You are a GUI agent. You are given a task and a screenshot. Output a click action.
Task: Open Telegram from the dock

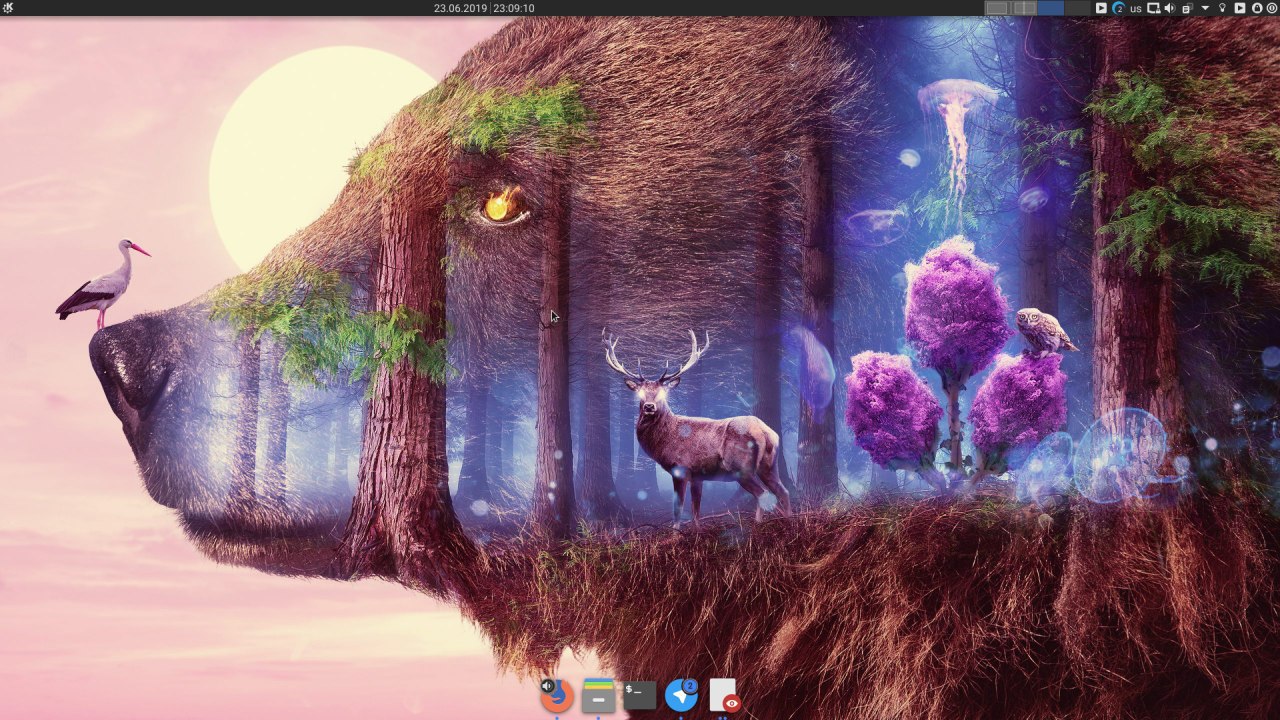coord(681,695)
